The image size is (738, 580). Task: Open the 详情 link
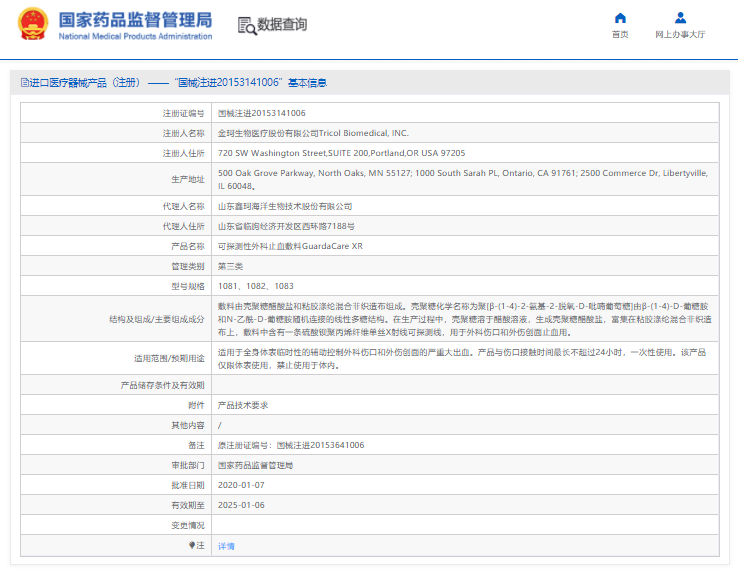tap(227, 546)
